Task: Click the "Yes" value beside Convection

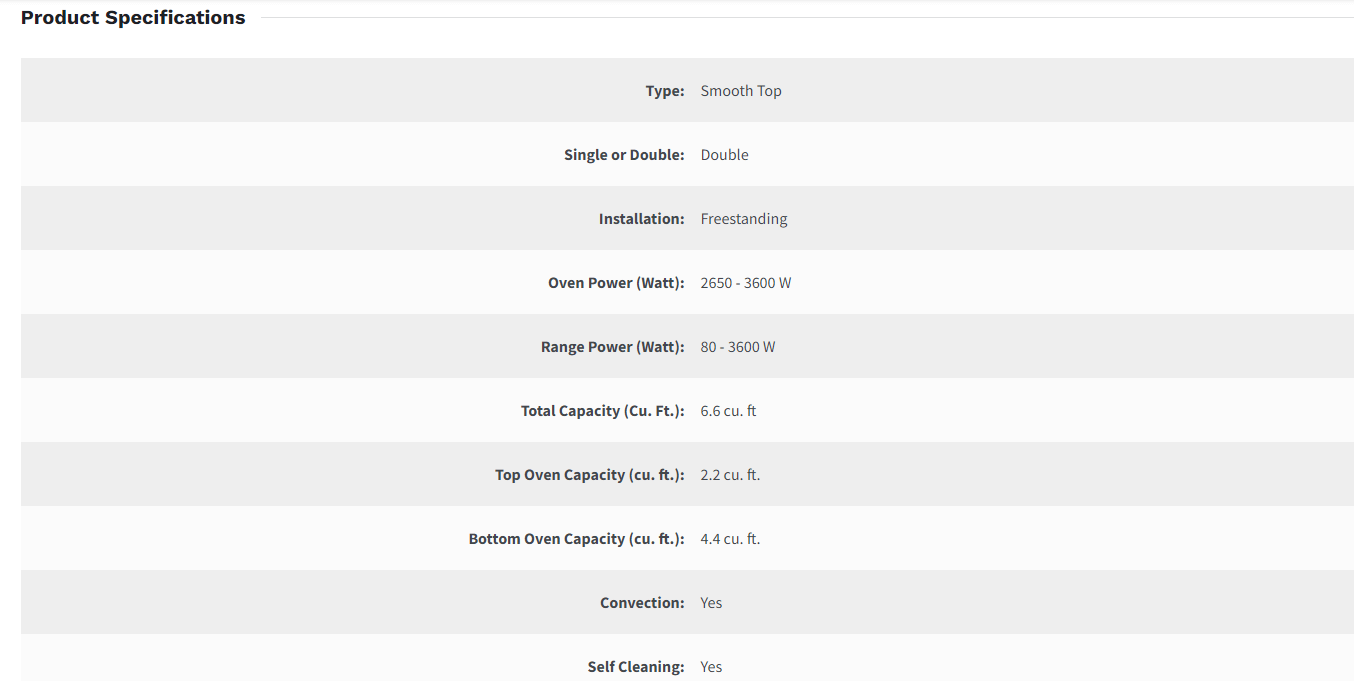Action: 711,603
